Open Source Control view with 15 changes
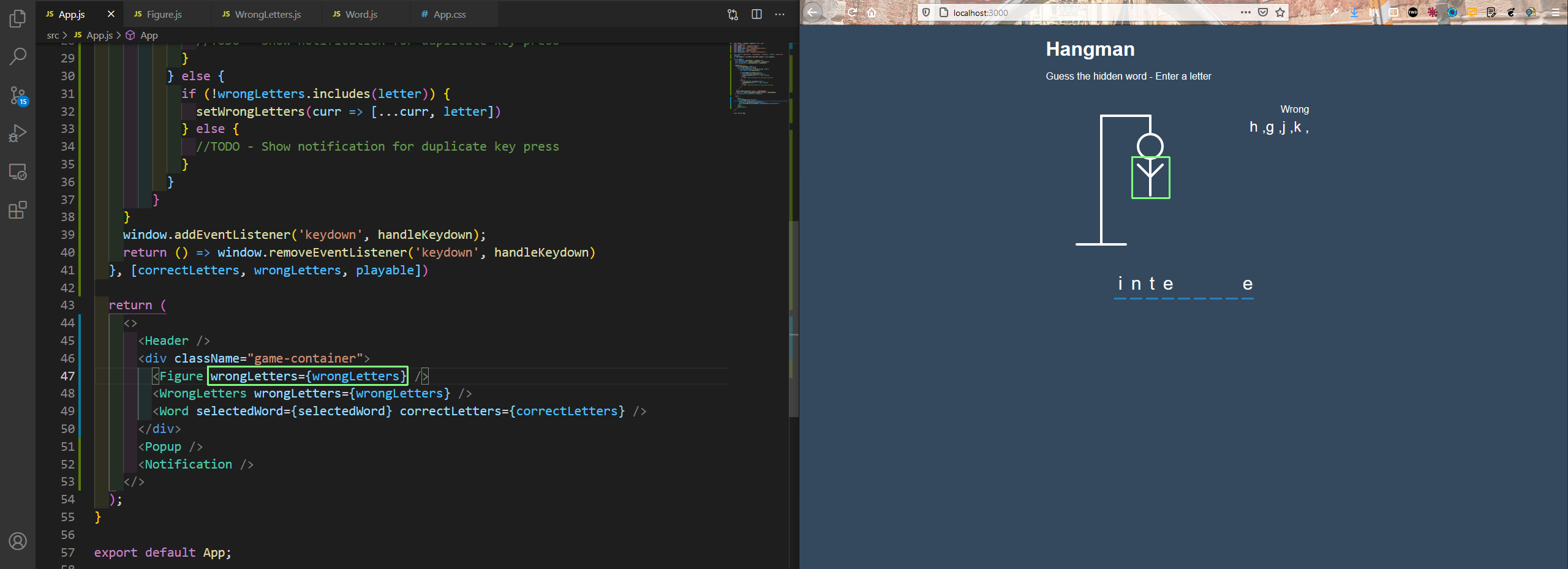This screenshot has width=1568, height=569. (x=18, y=95)
